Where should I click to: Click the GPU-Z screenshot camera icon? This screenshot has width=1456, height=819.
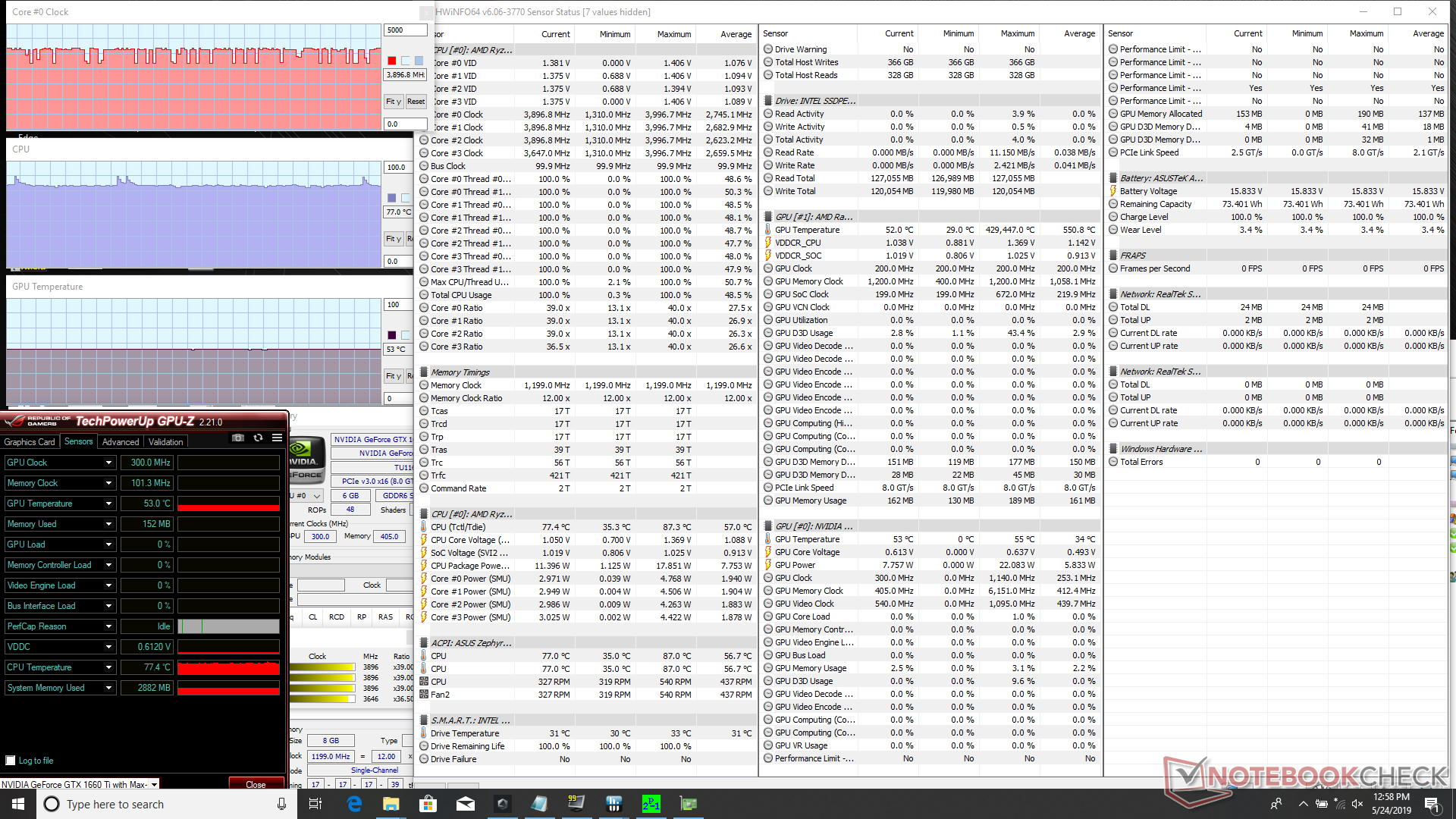tap(237, 438)
